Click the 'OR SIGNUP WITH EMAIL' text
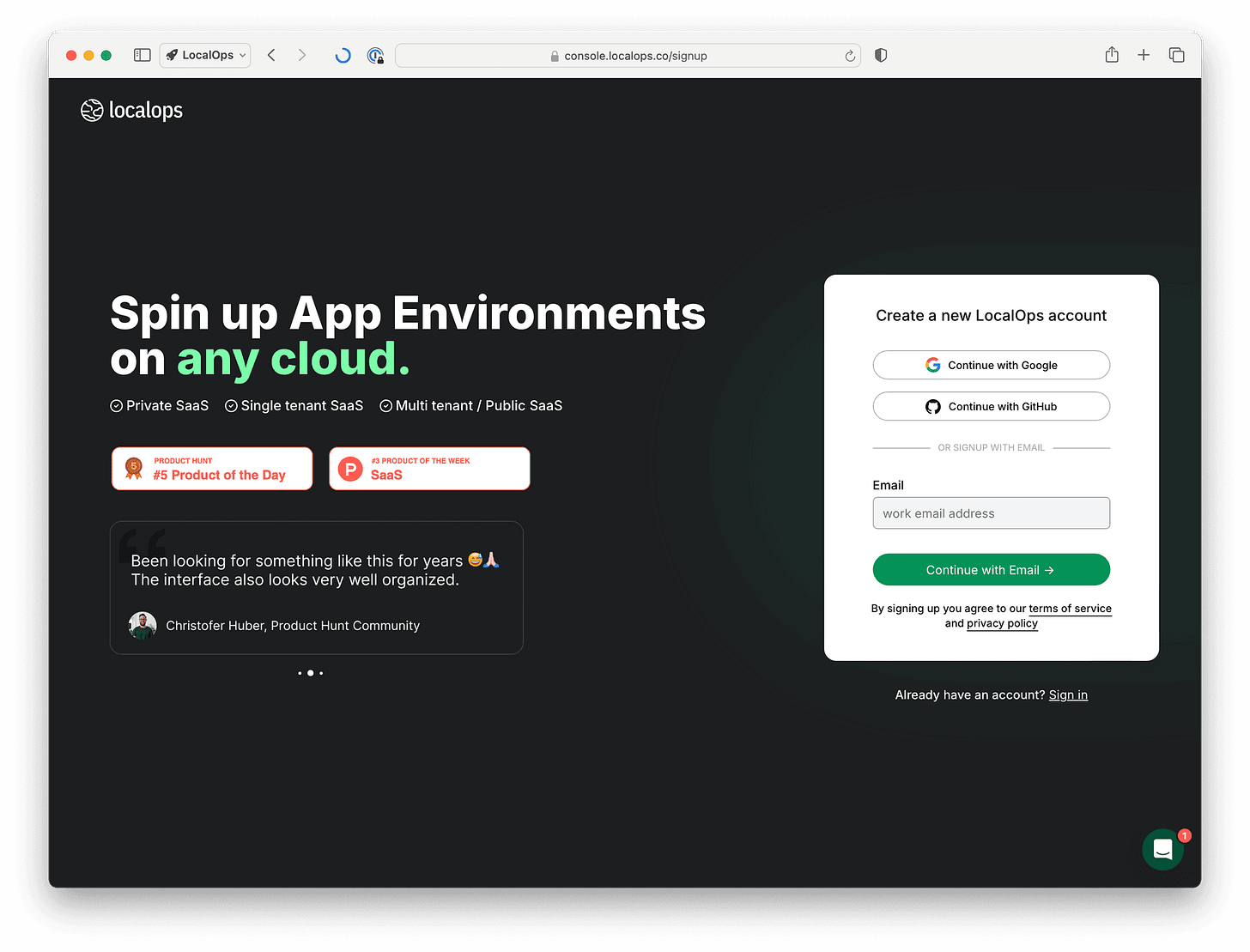The image size is (1250, 952). pyautogui.click(x=992, y=448)
